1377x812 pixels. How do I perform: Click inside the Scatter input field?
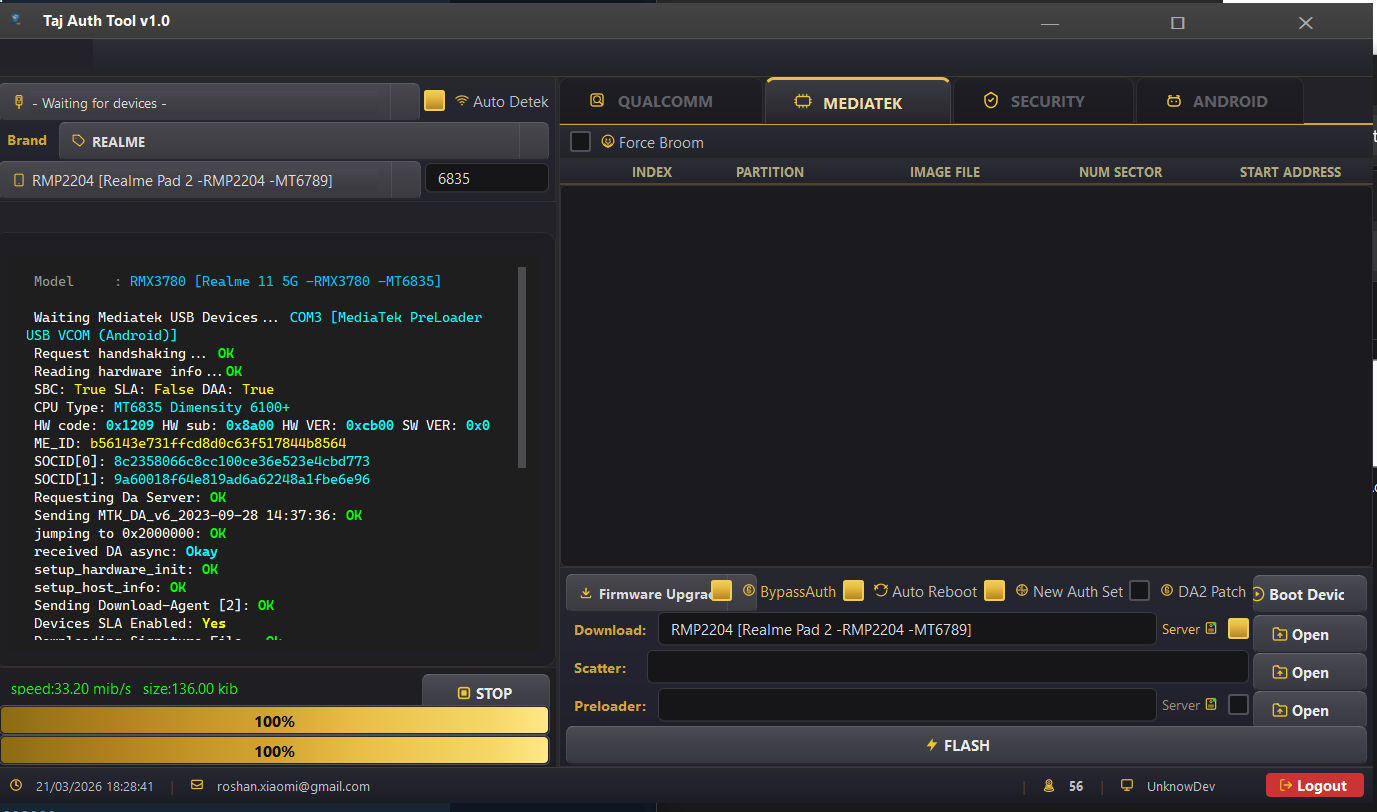(x=948, y=667)
